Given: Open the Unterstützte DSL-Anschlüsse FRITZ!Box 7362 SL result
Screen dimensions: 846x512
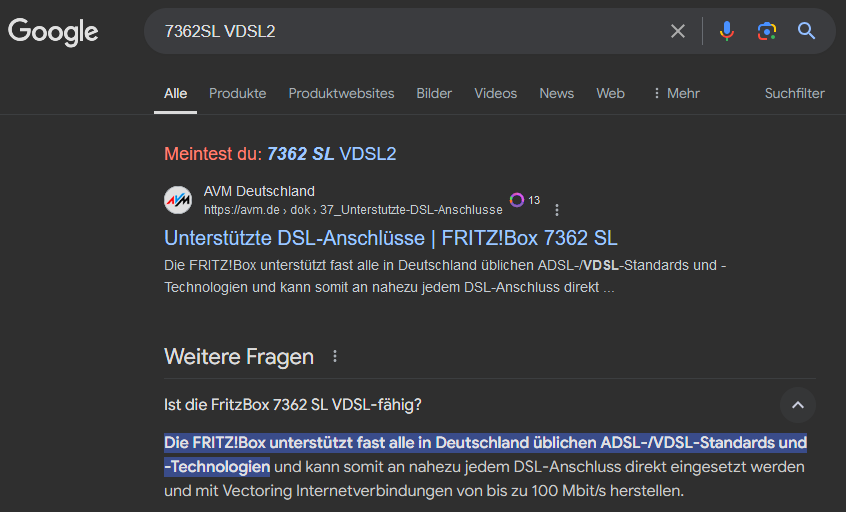Looking at the screenshot, I should tap(391, 238).
